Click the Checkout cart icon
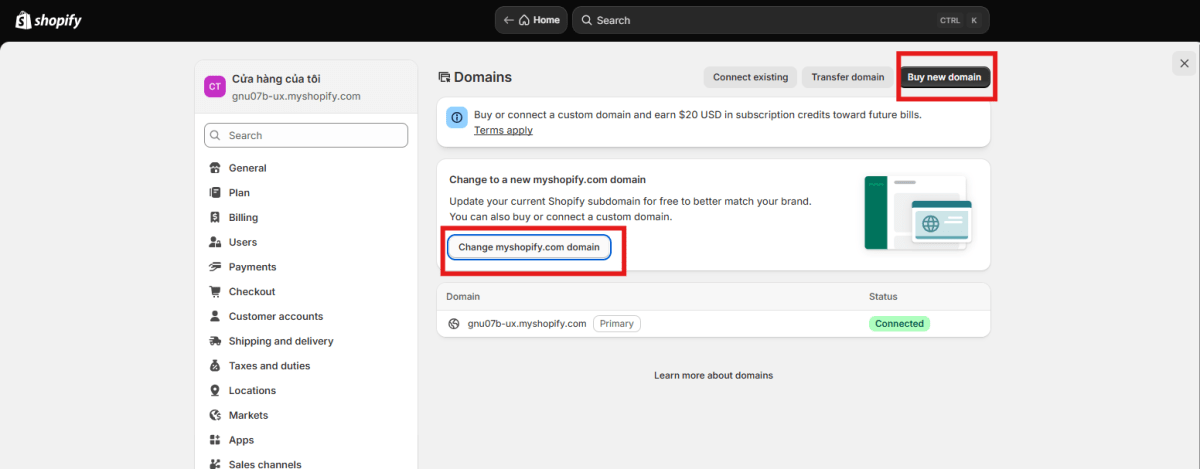1200x469 pixels. (215, 292)
